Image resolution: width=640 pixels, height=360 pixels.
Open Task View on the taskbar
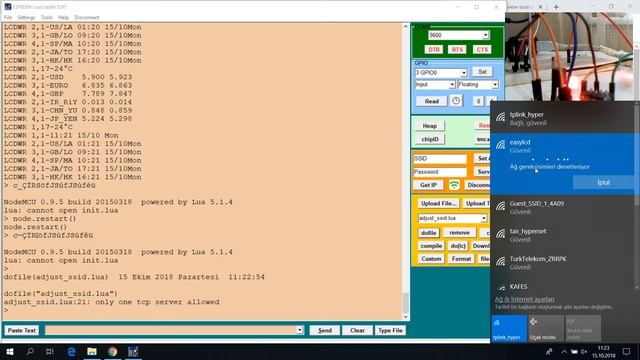50,351
